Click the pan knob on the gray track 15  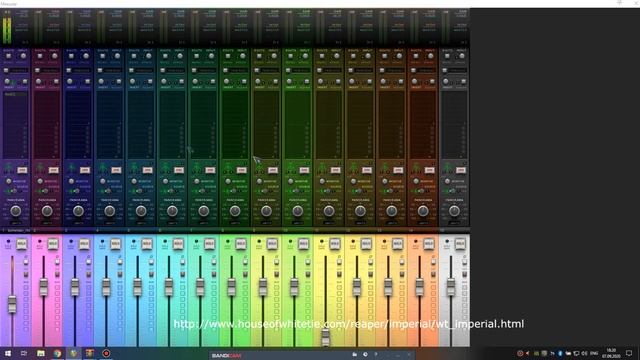coord(454,211)
